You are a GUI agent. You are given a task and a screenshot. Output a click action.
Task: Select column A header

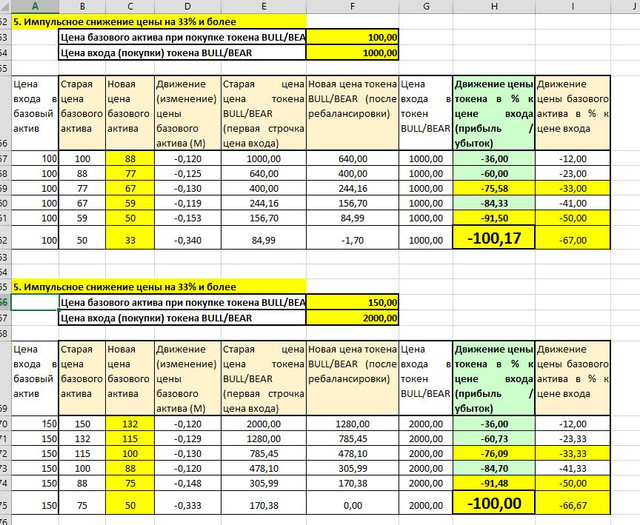click(x=35, y=6)
